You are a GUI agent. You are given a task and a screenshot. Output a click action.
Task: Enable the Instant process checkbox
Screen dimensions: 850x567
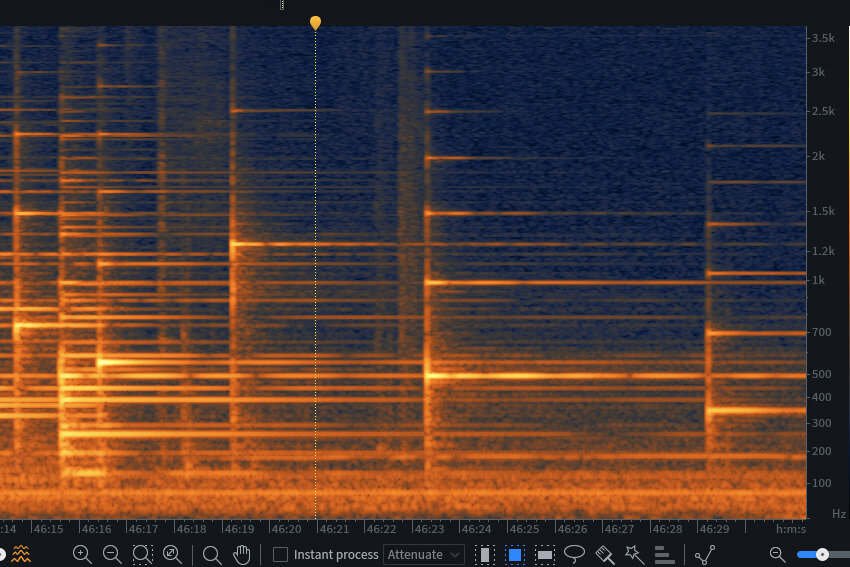[x=280, y=555]
